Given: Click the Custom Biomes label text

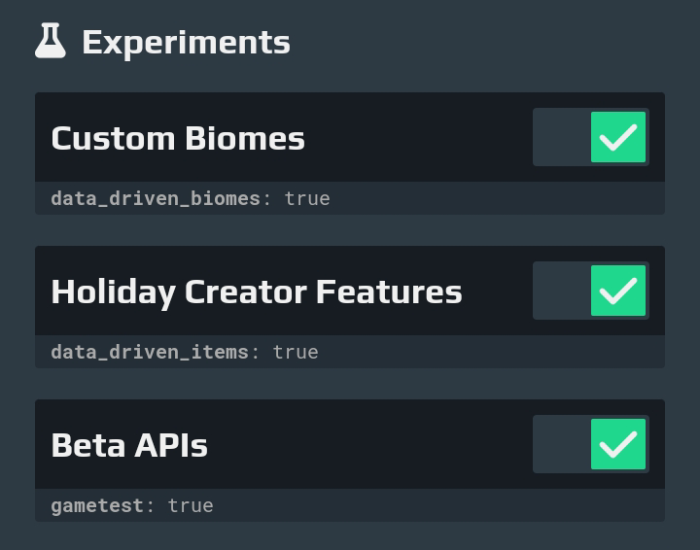Looking at the screenshot, I should pyautogui.click(x=178, y=138).
